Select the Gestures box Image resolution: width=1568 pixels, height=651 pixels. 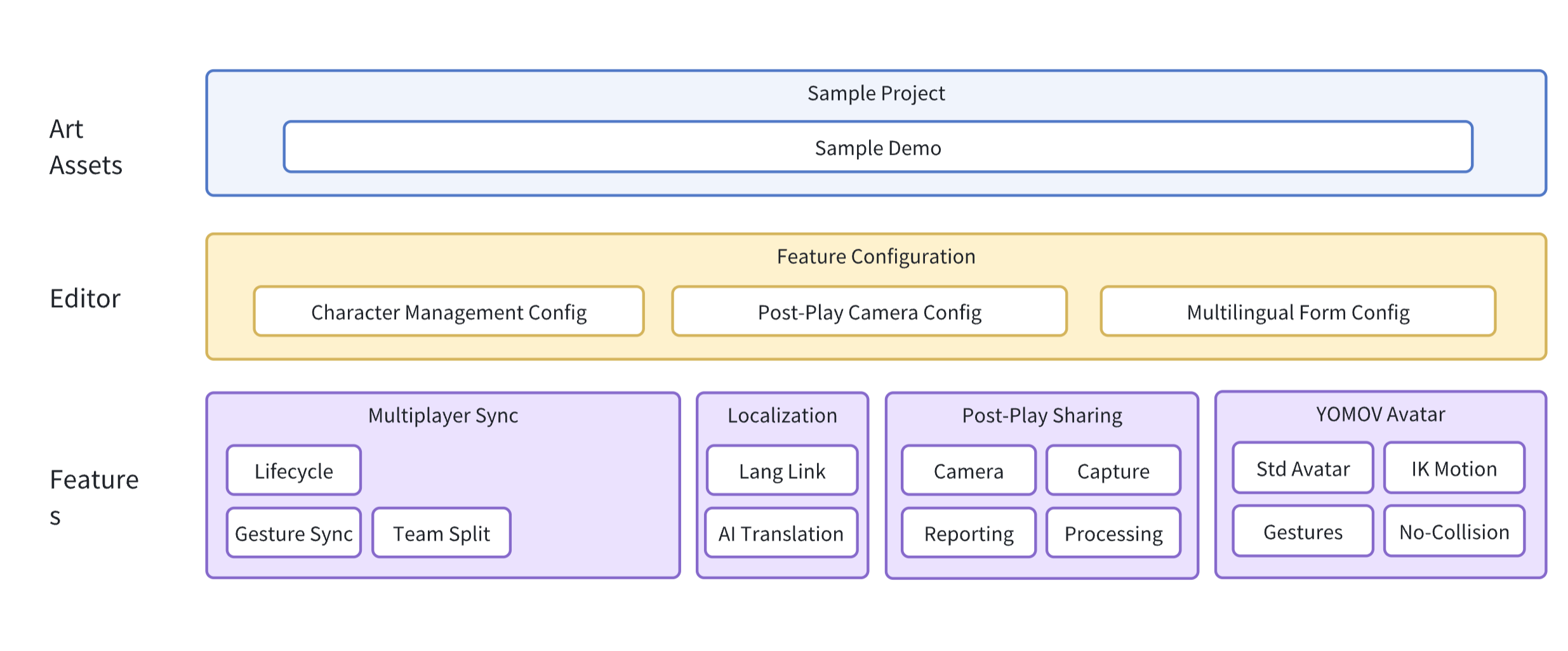[x=1303, y=531]
